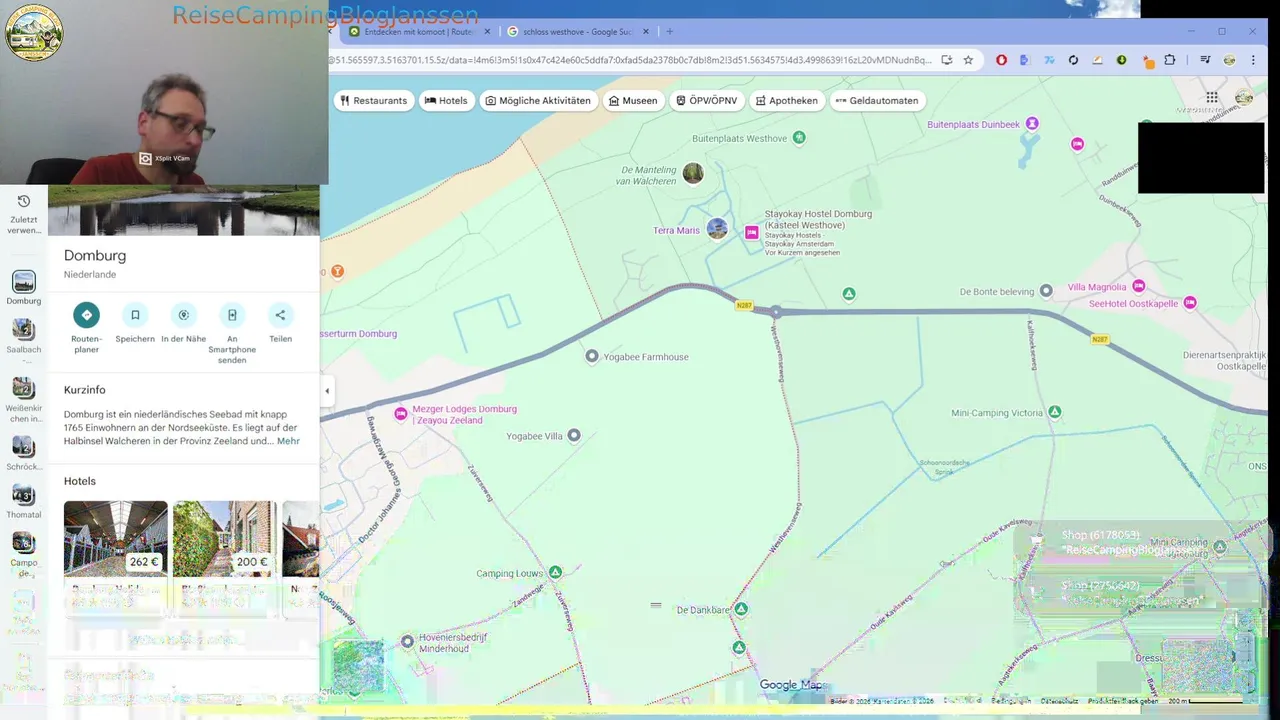The image size is (1280, 720).
Task: Open a new browser tab
Action: click(670, 32)
